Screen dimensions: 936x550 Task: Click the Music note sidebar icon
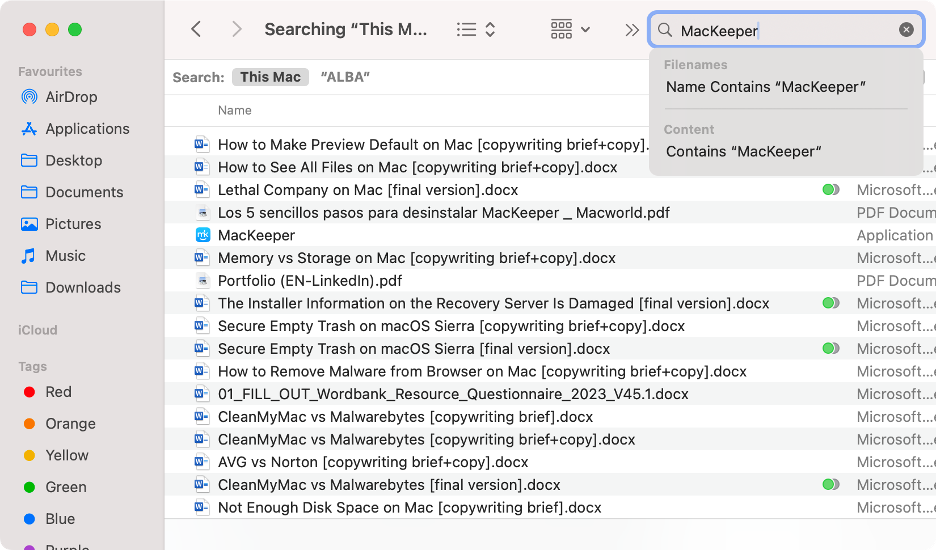[29, 256]
